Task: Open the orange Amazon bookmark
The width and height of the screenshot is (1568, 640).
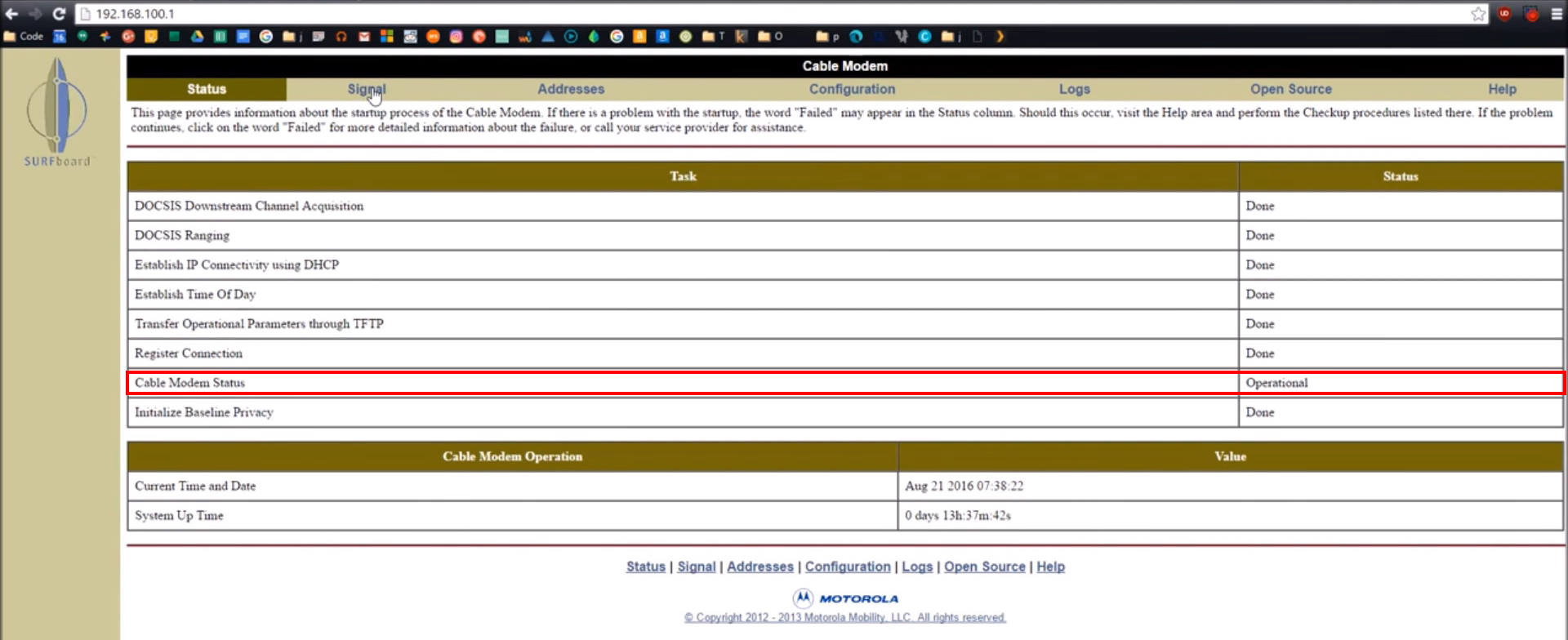Action: [639, 36]
